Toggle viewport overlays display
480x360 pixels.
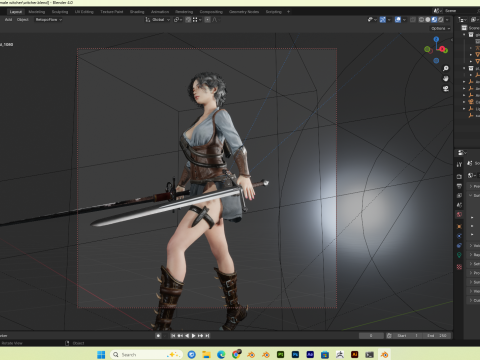tap(398, 20)
